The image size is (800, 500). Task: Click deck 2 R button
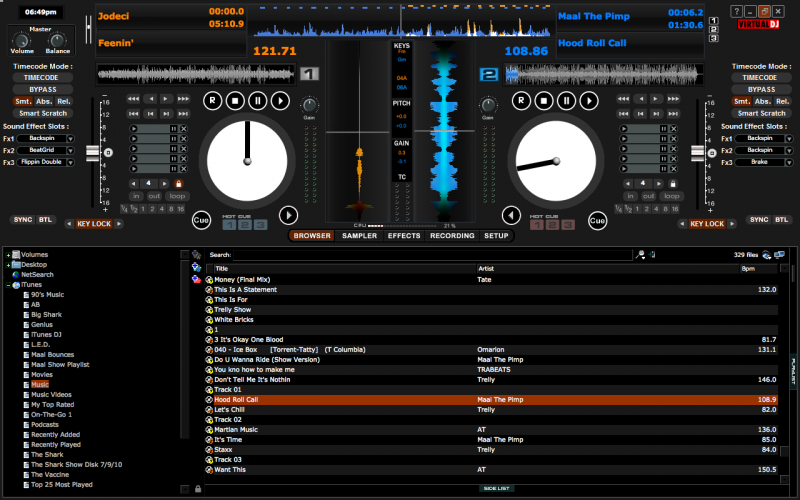(521, 101)
